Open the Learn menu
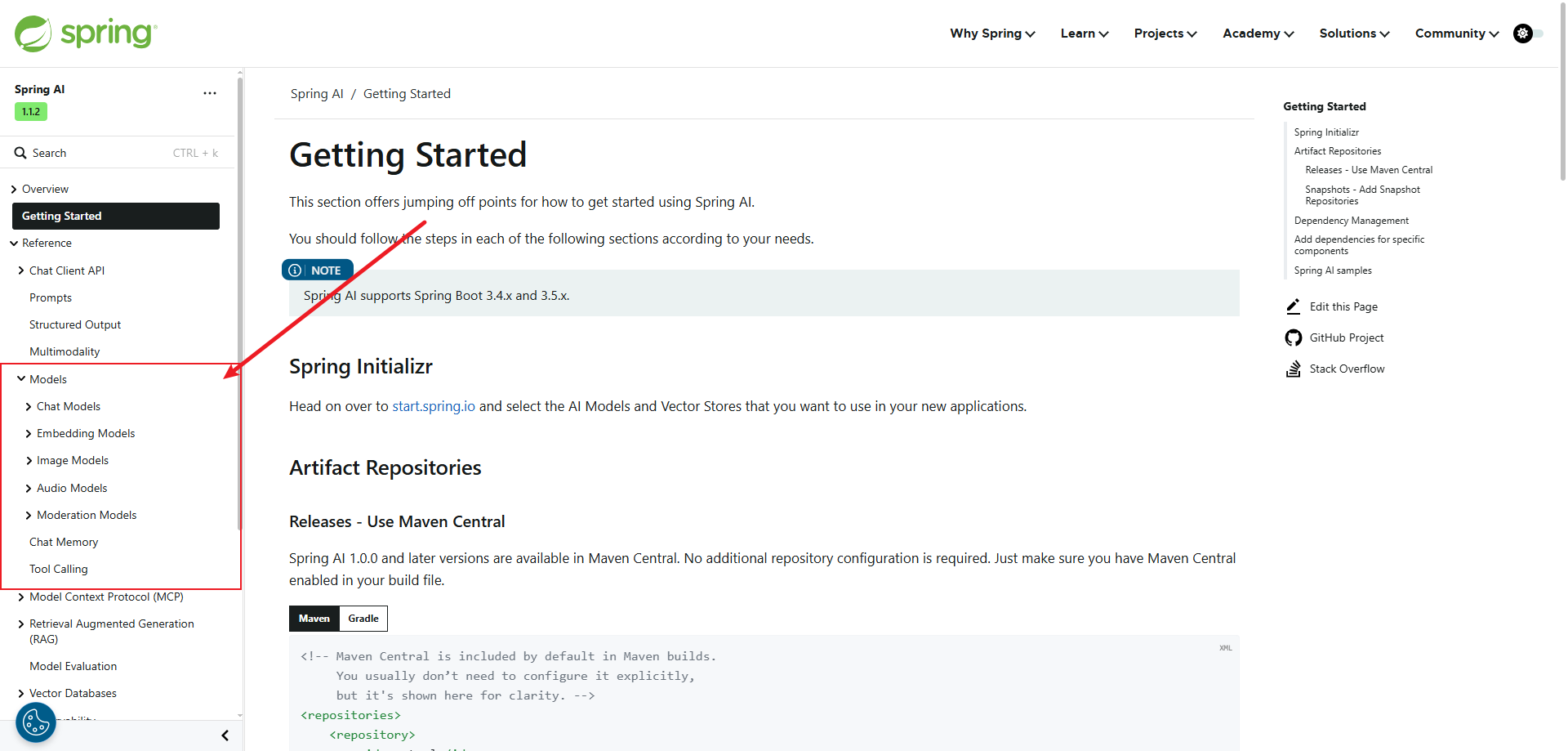Image resolution: width=1568 pixels, height=751 pixels. pyautogui.click(x=1085, y=34)
